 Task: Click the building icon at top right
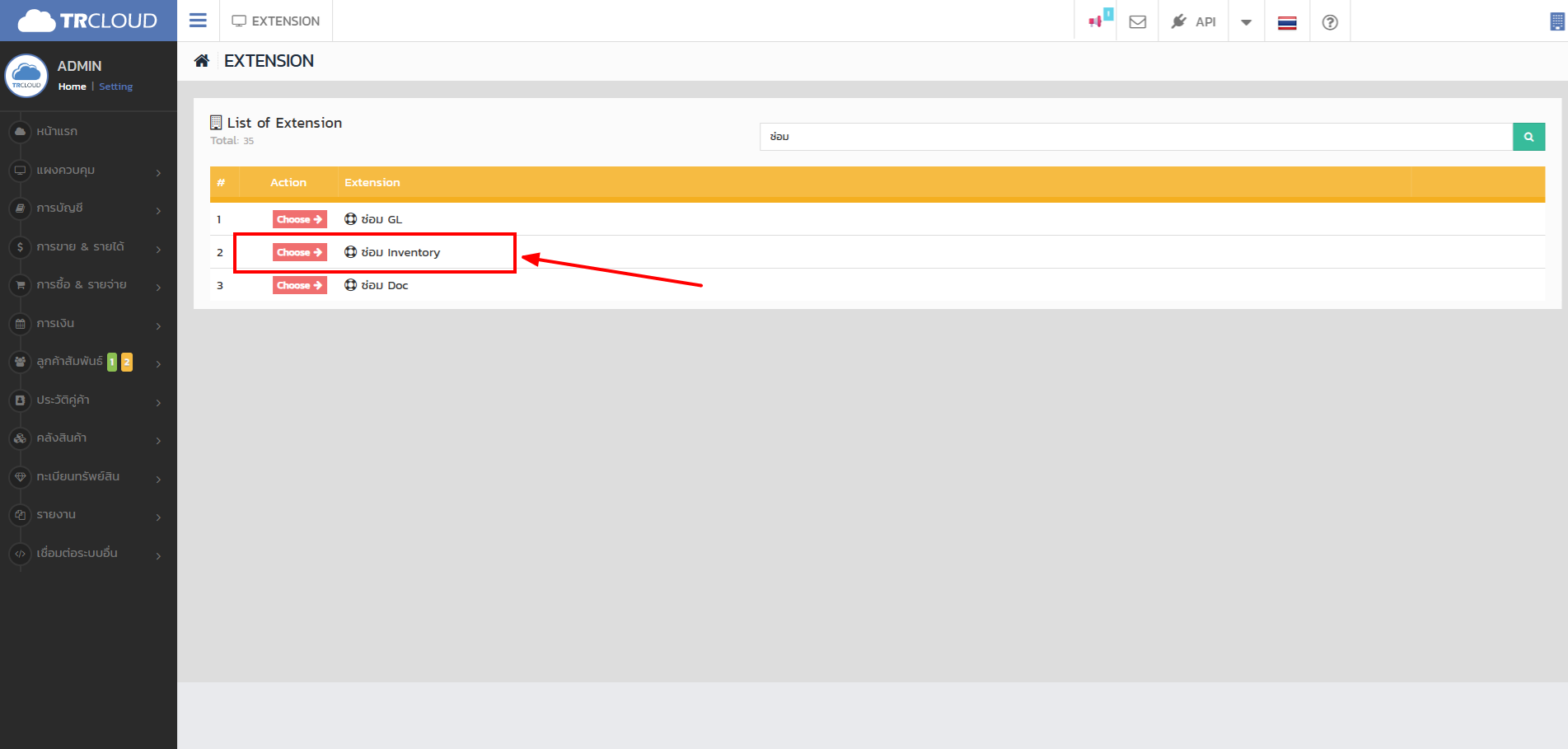pyautogui.click(x=1556, y=22)
